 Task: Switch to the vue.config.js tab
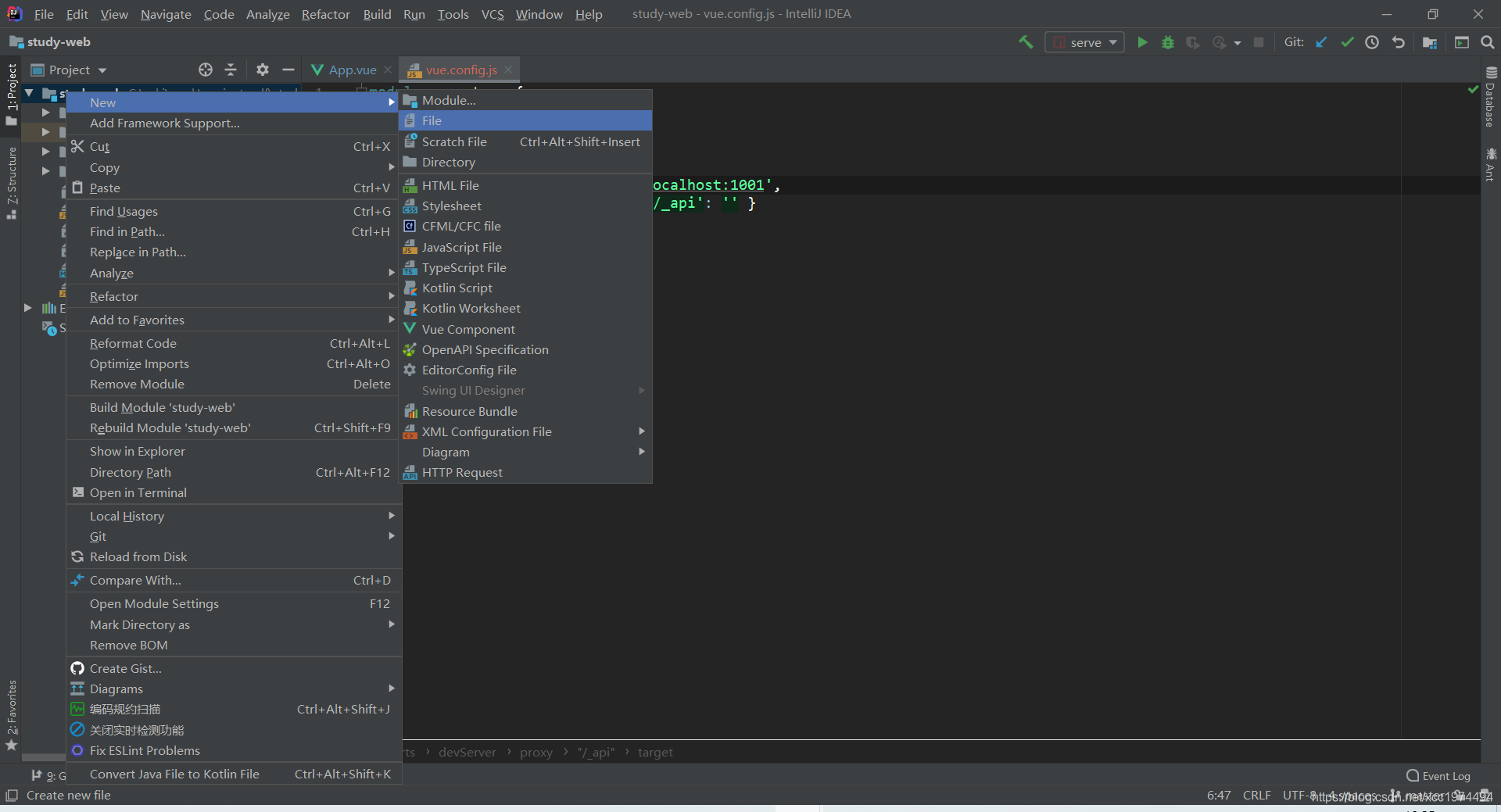click(461, 70)
